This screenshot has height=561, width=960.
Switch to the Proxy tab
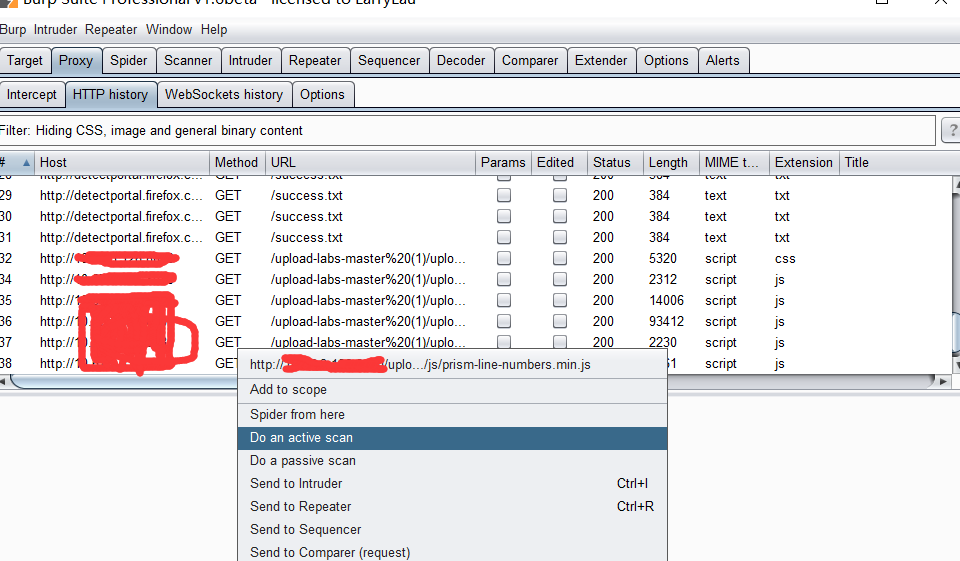pos(76,61)
